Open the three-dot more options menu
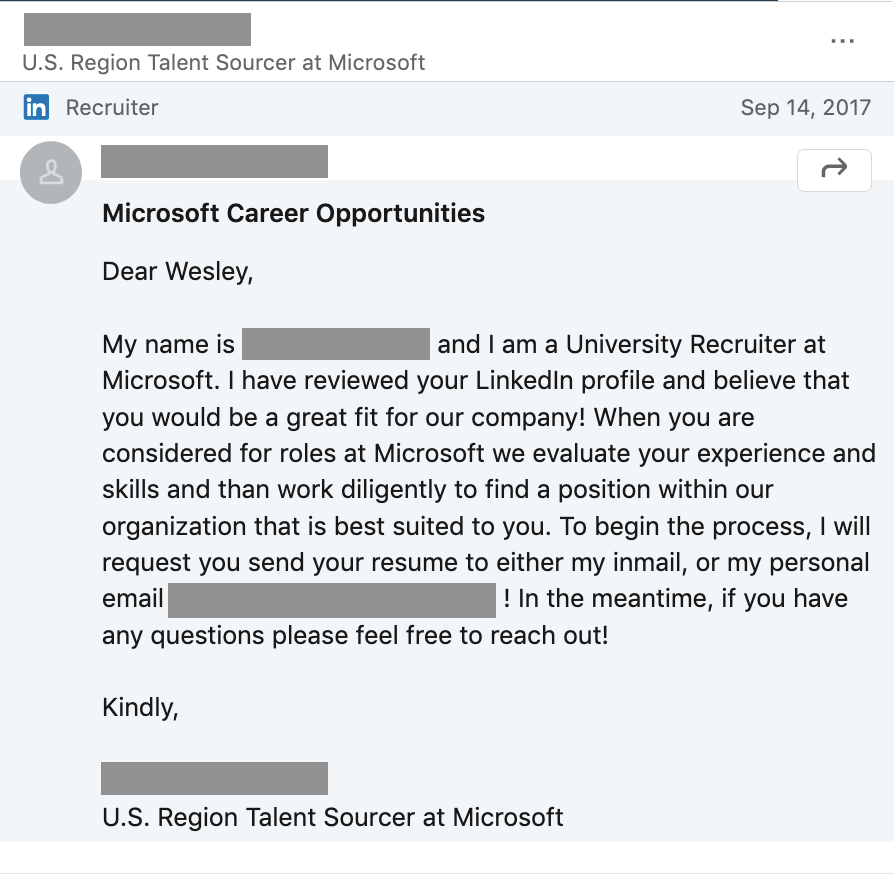 [842, 41]
